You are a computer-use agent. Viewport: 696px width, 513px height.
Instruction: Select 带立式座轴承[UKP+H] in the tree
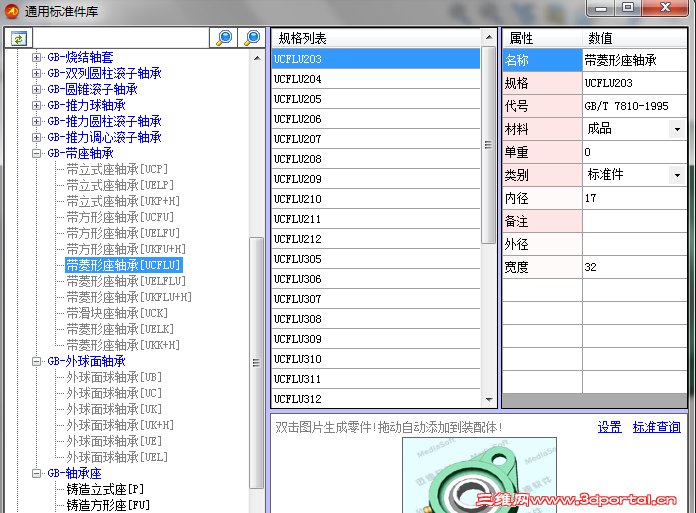point(123,201)
